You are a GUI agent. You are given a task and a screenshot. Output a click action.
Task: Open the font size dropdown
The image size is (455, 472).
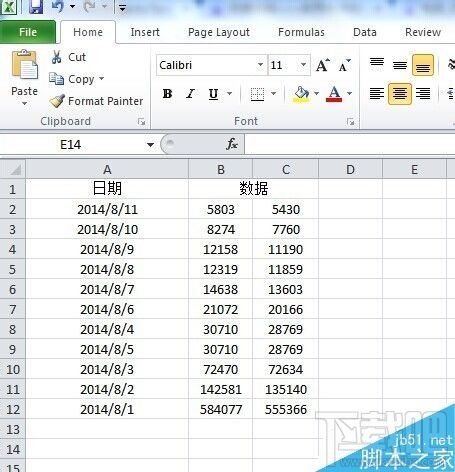tap(303, 65)
